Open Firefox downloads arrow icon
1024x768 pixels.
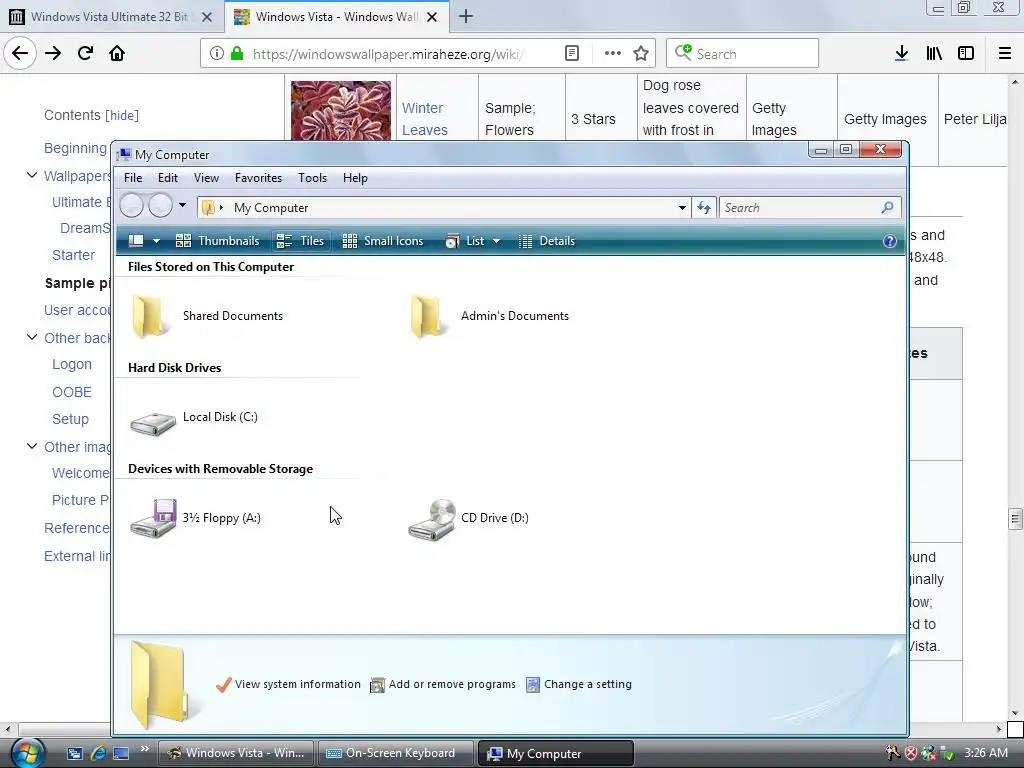pyautogui.click(x=901, y=54)
